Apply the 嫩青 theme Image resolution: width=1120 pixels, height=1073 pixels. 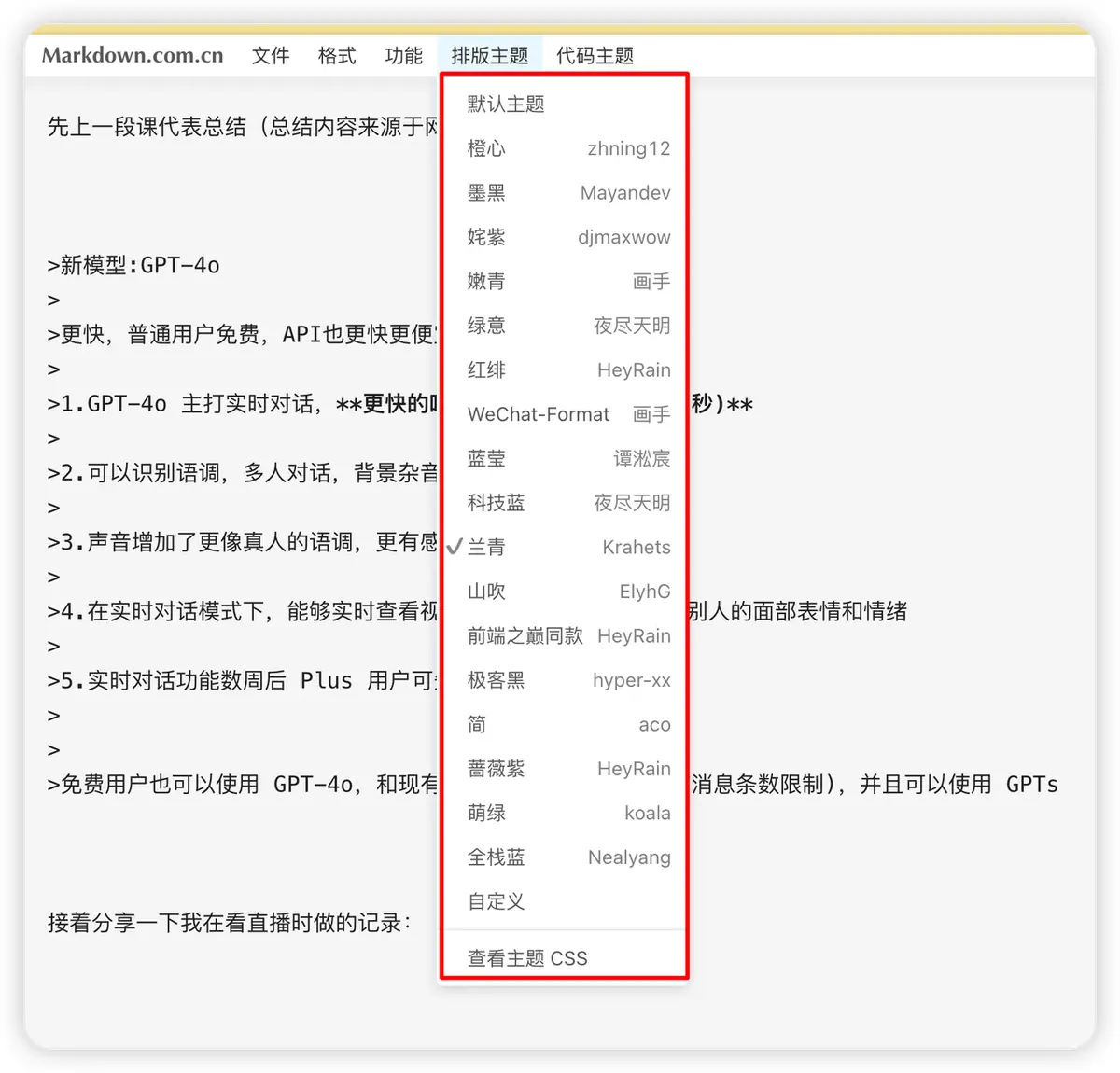(x=565, y=281)
